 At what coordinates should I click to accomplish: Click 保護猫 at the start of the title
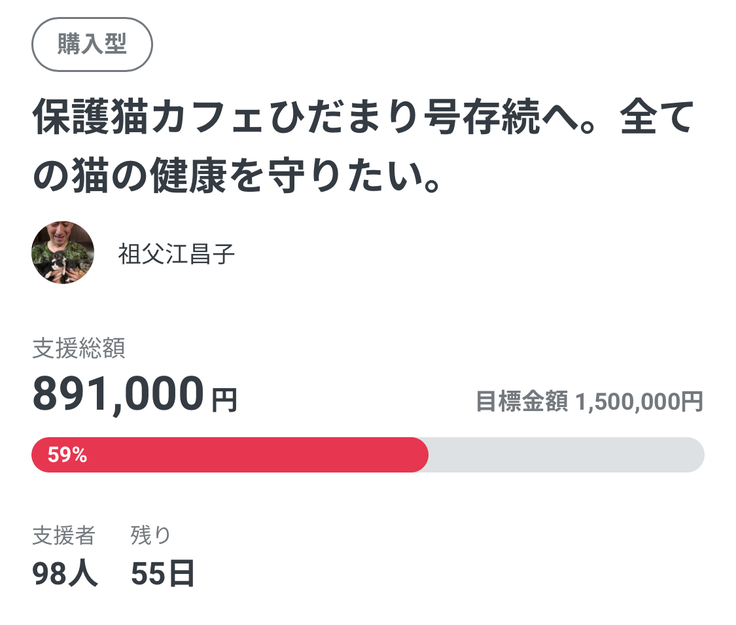[x=82, y=120]
